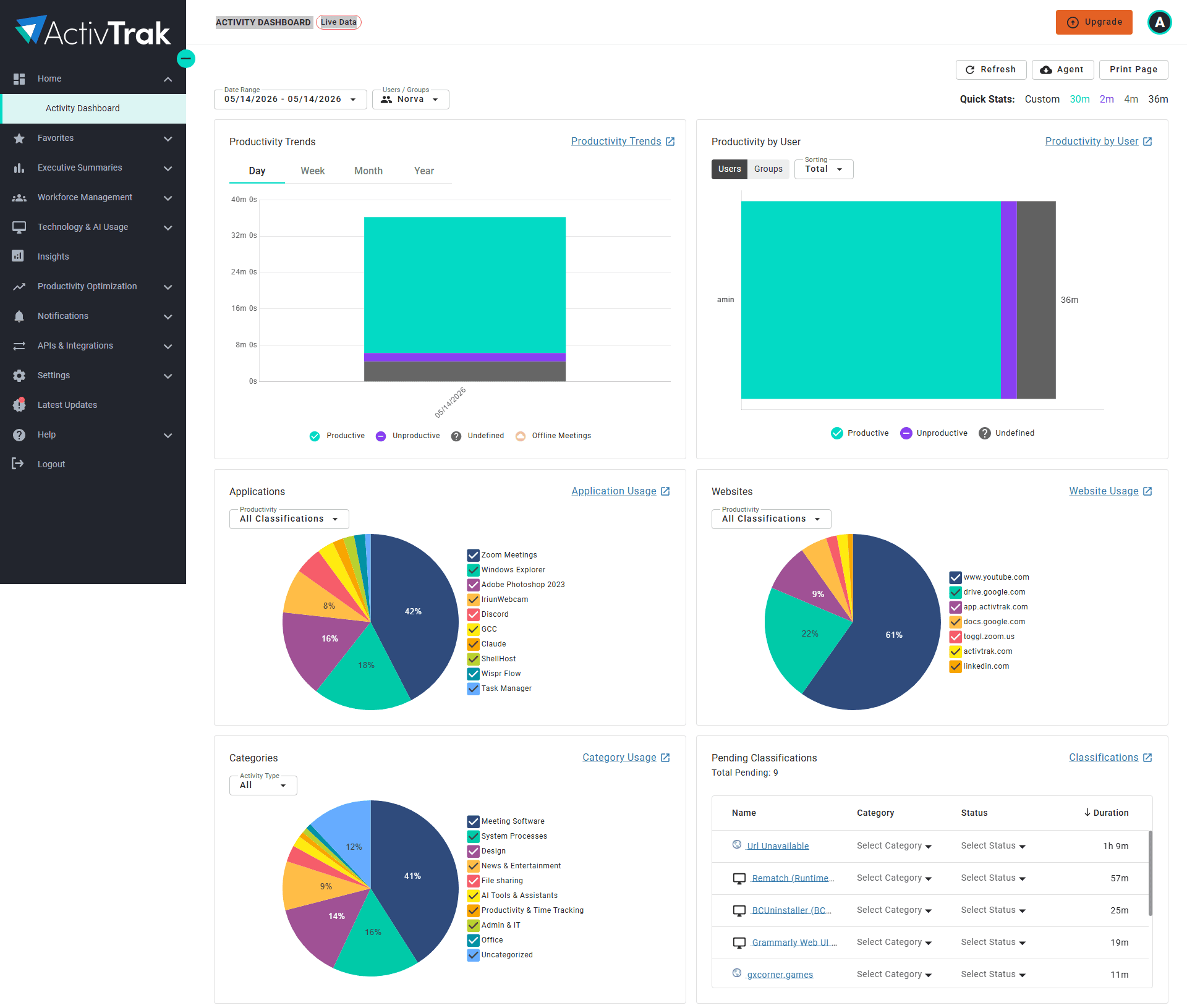
Task: Click Workforce Management people icon
Action: point(19,197)
